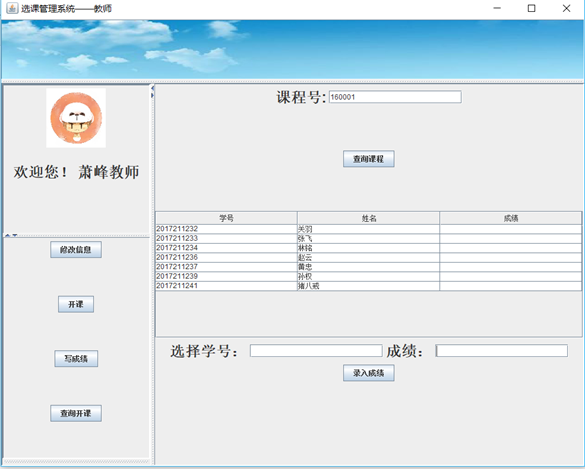Click the 成绩 column header

point(511,218)
